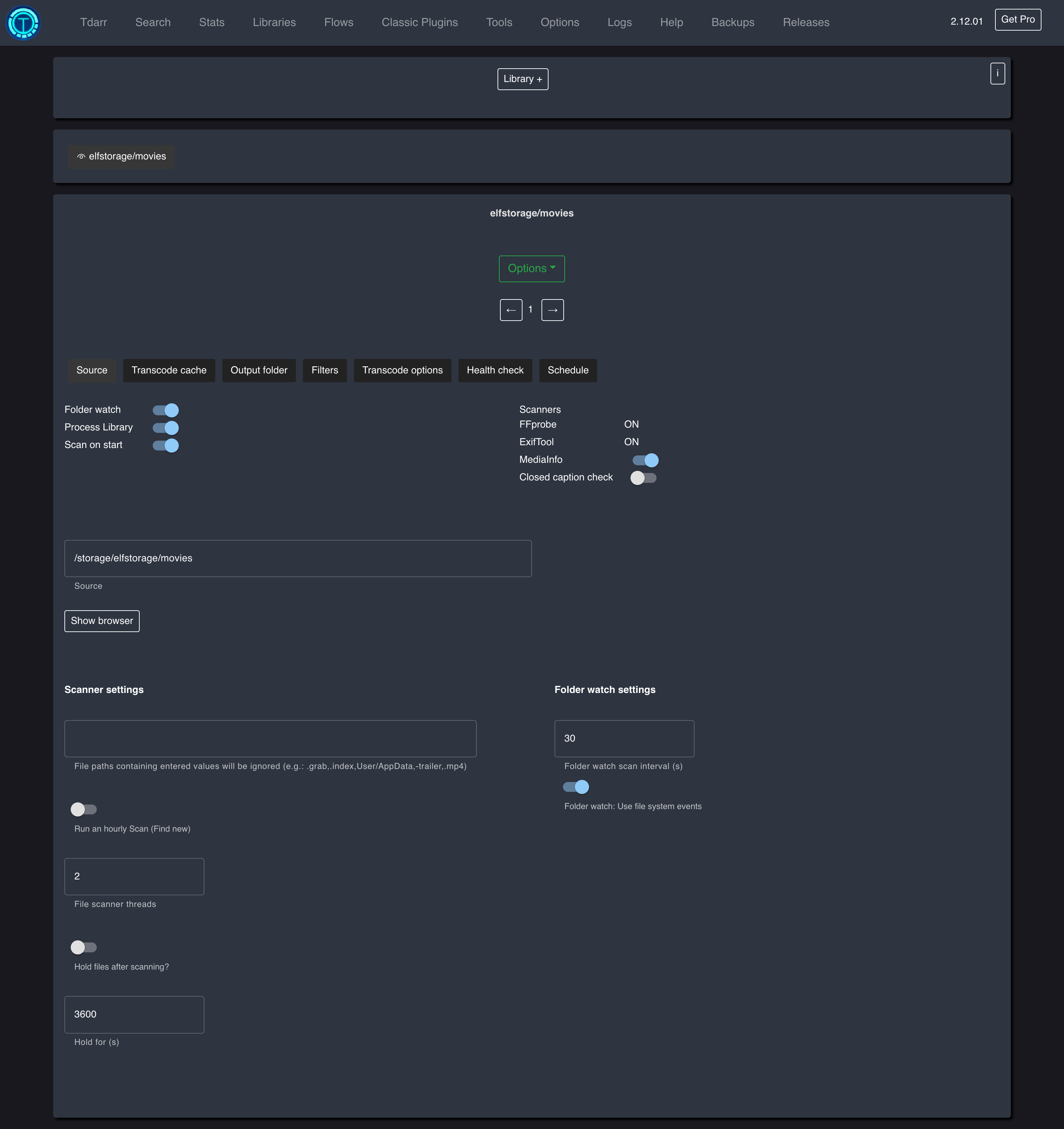Image resolution: width=1064 pixels, height=1129 pixels.
Task: Open Options in the top navigation bar
Action: (x=560, y=22)
